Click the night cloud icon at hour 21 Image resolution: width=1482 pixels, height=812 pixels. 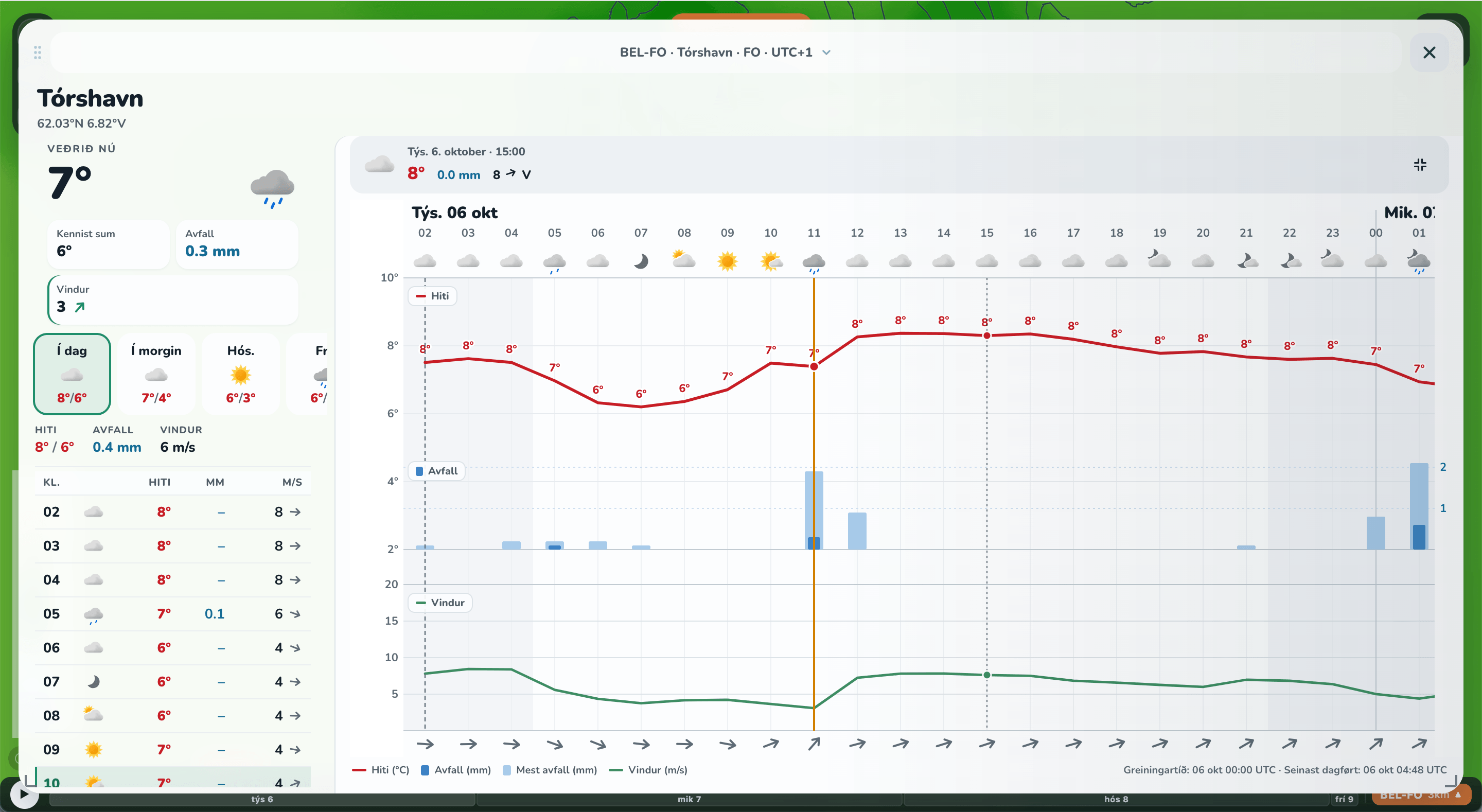(1246, 261)
